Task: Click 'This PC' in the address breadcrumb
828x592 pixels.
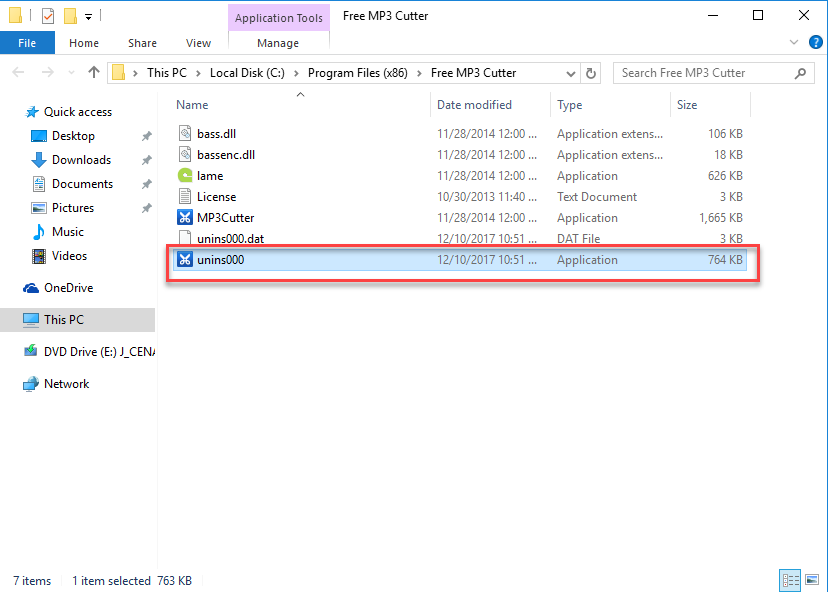Action: 167,73
